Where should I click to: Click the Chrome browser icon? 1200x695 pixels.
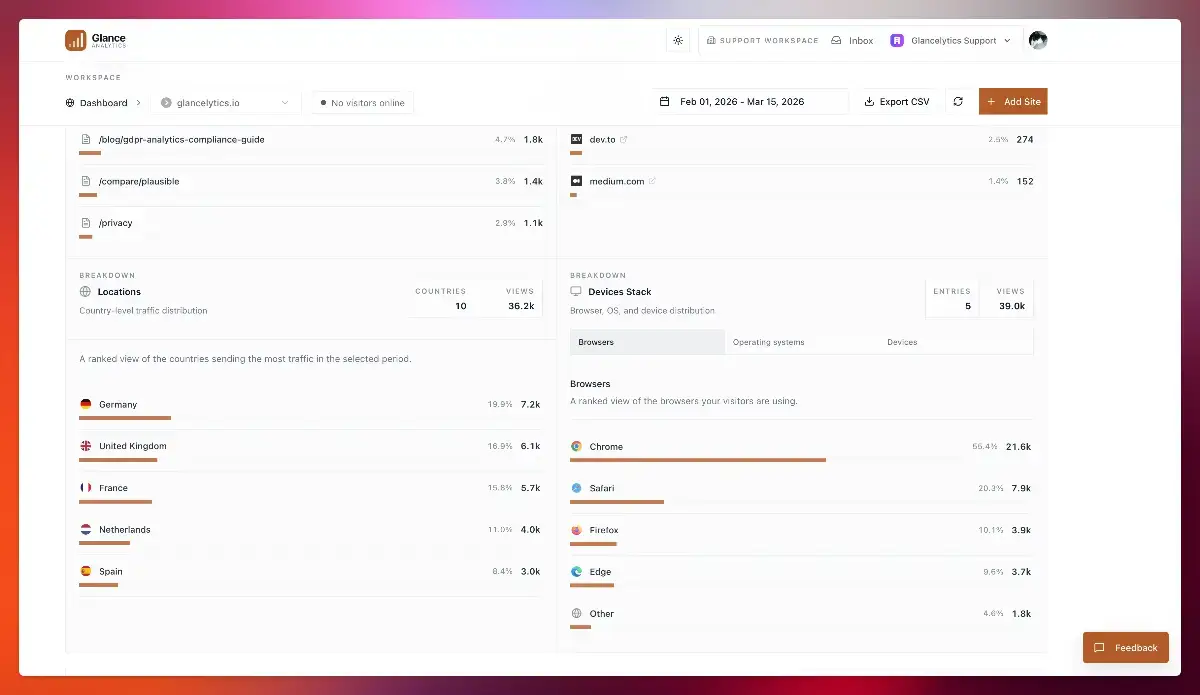576,447
